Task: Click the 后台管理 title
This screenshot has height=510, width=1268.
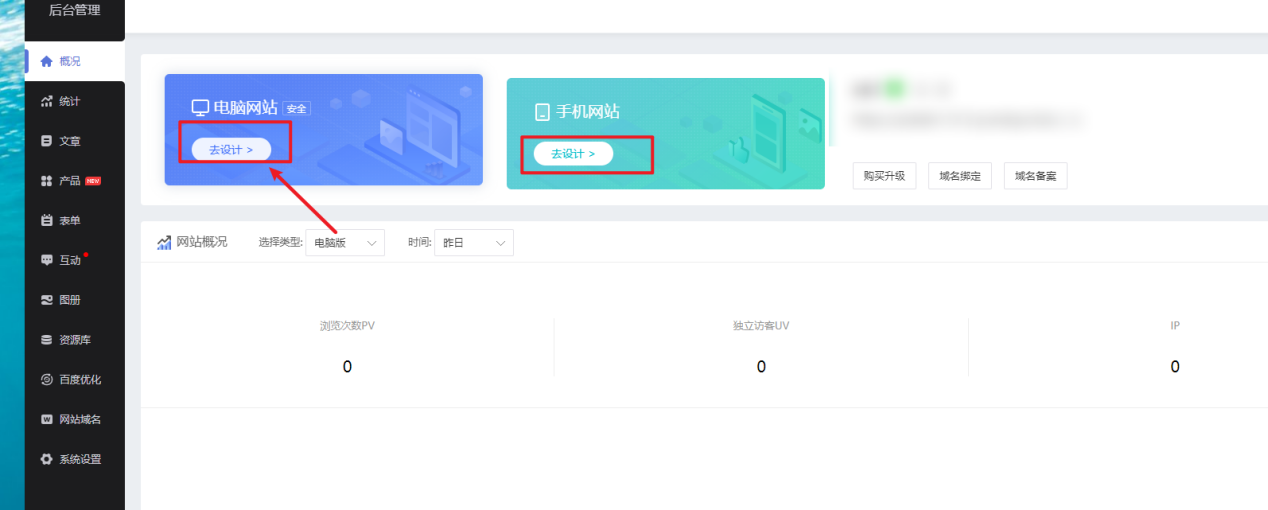Action: [x=75, y=11]
